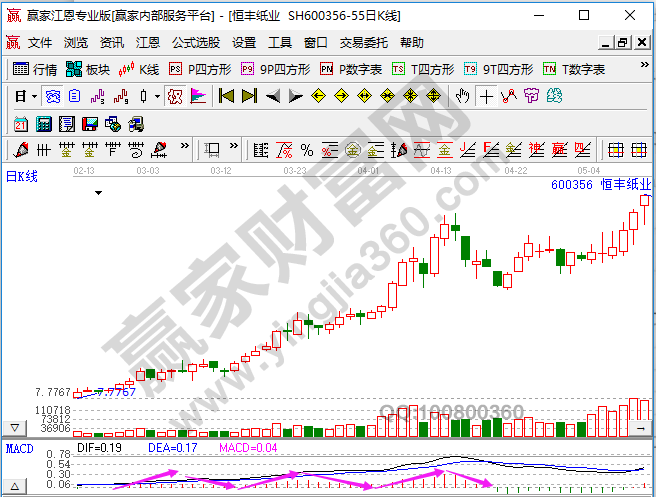Collapse the volume panel with down triangle

14,427
